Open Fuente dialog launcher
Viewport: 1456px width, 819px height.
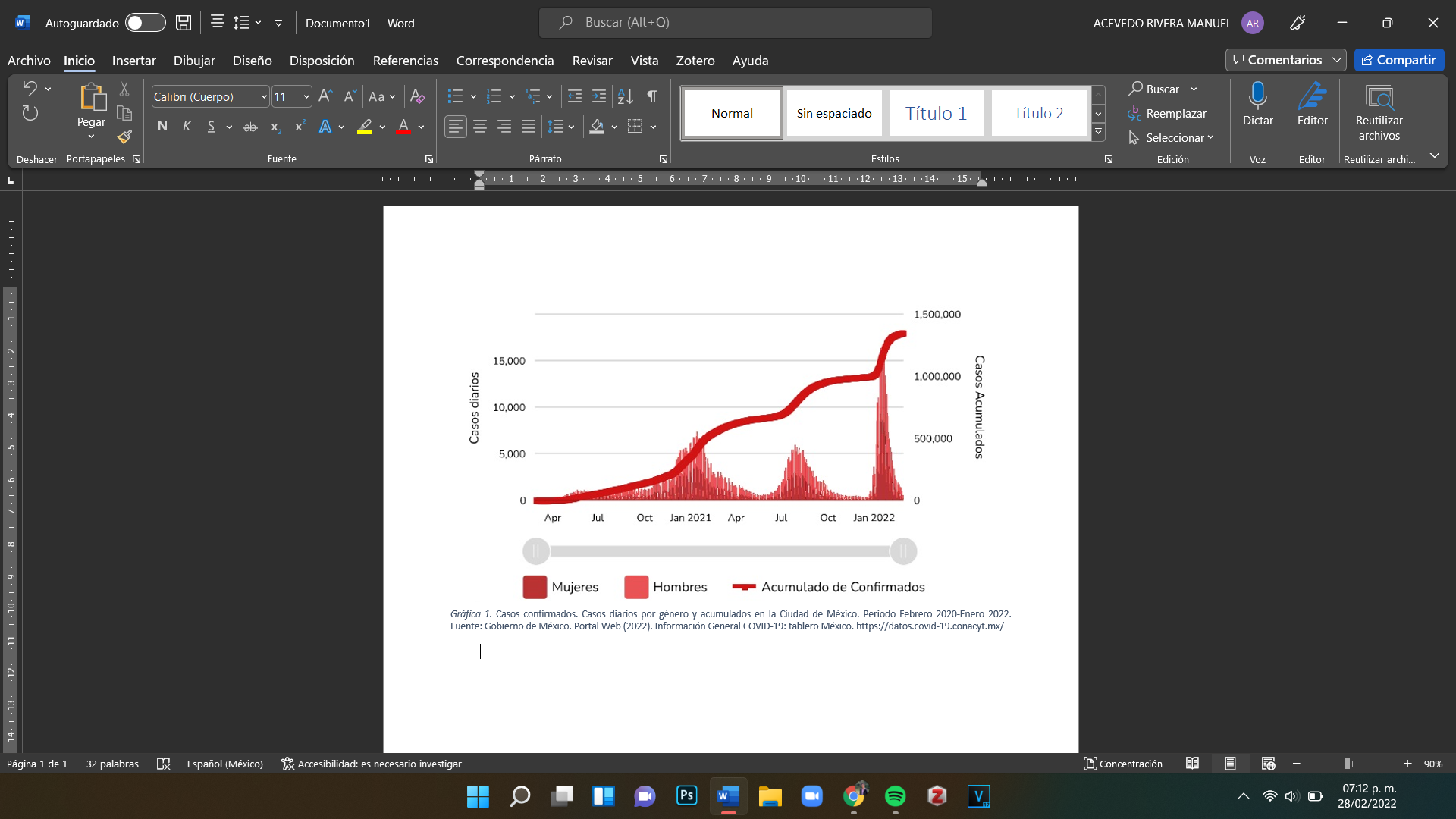click(x=429, y=159)
